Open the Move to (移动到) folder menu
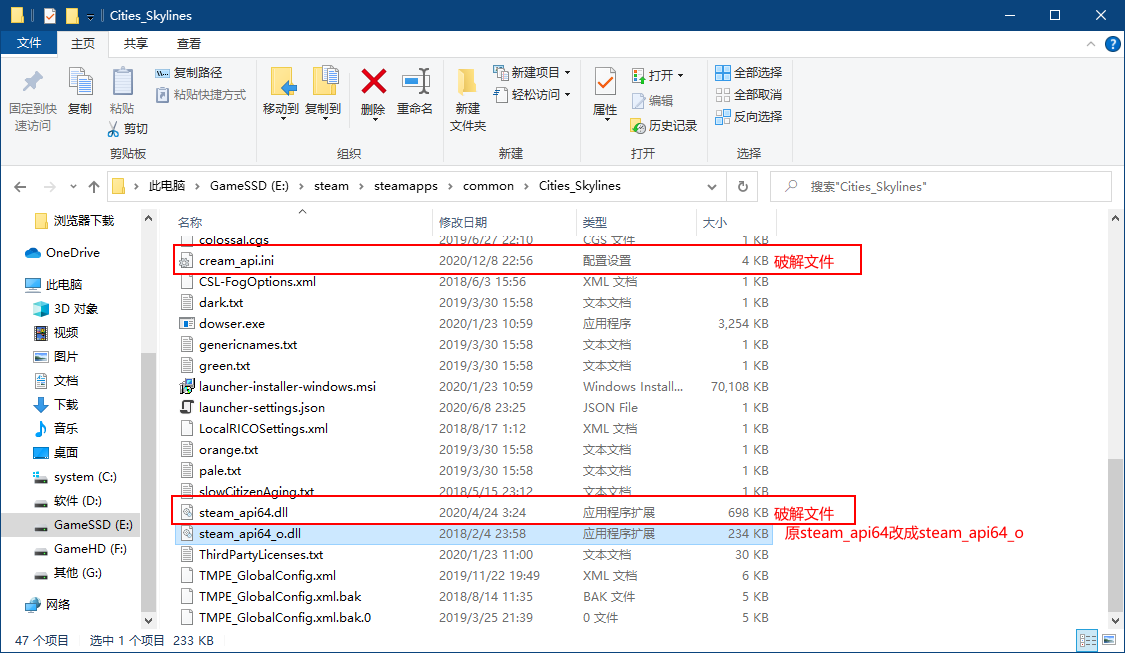 pos(281,93)
